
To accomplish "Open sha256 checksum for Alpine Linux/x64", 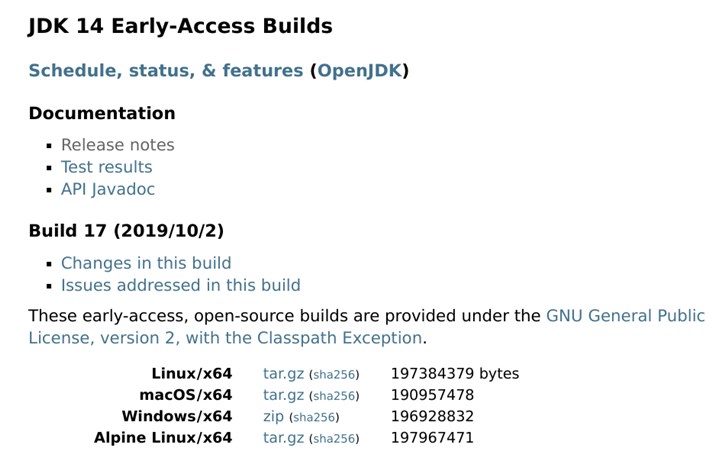I will point(334,438).
